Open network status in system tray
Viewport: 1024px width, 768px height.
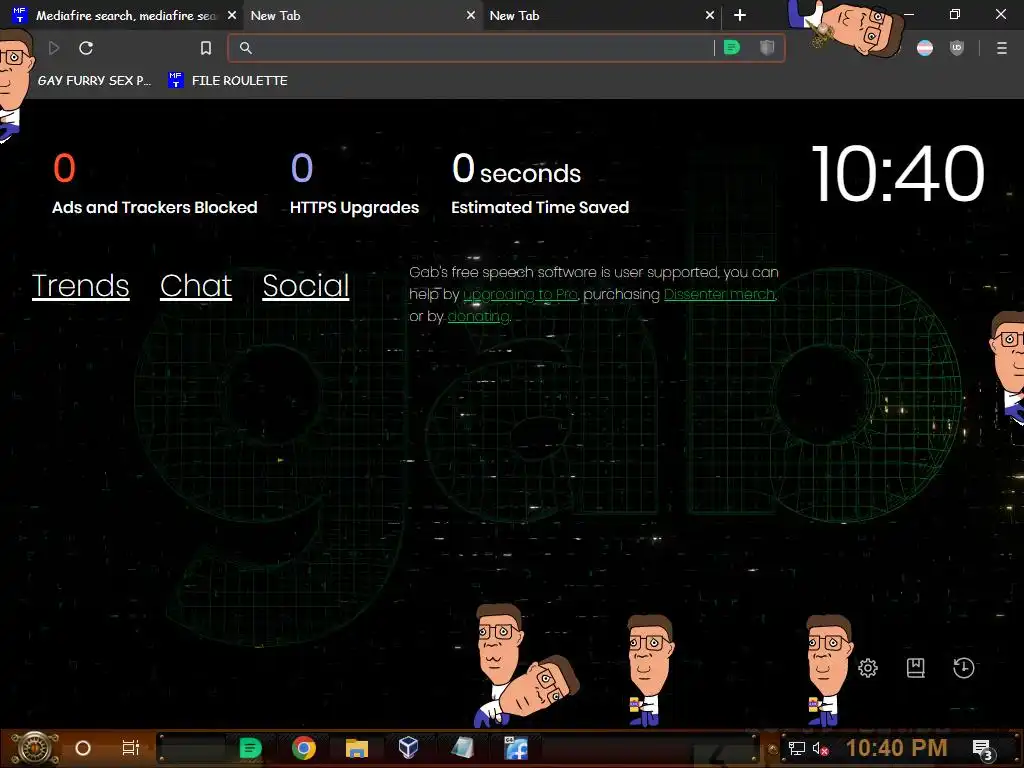tap(797, 748)
